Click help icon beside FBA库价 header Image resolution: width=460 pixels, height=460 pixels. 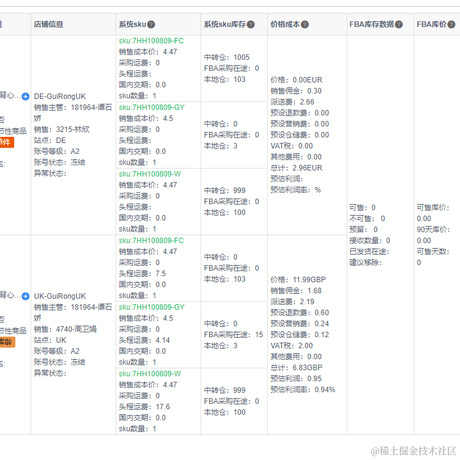(451, 24)
